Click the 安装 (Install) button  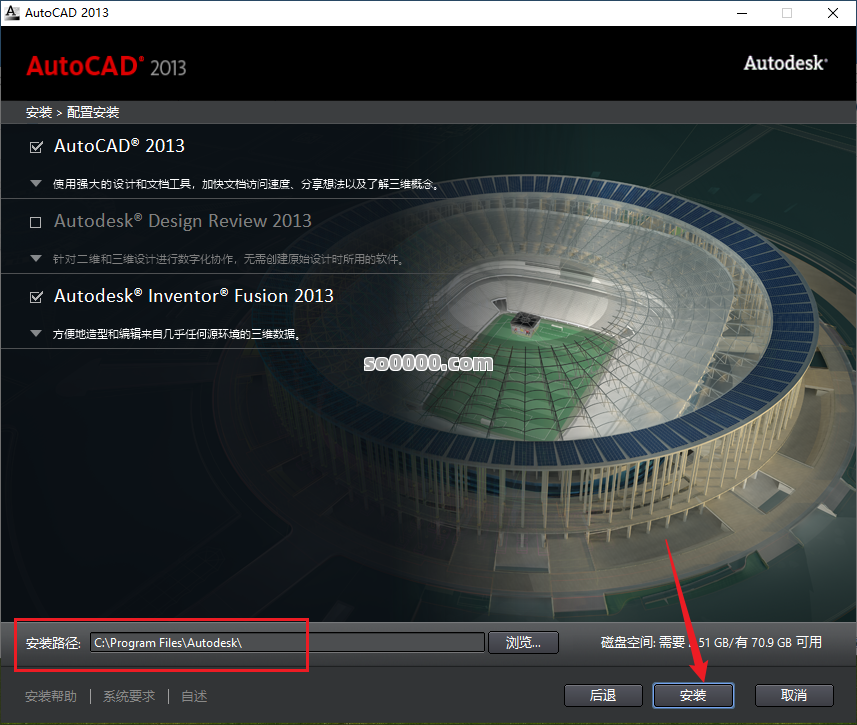693,695
